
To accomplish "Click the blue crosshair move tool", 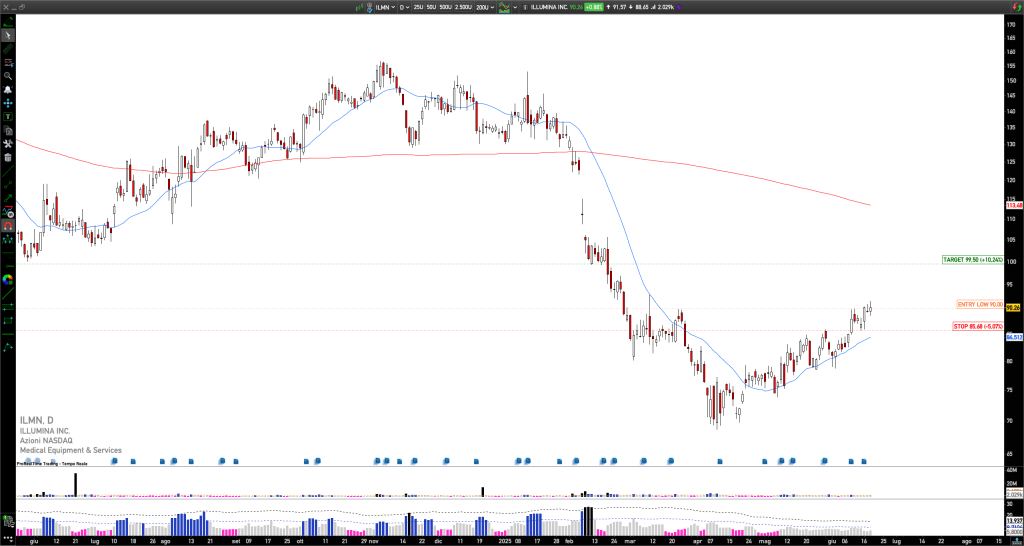I will tap(8, 103).
